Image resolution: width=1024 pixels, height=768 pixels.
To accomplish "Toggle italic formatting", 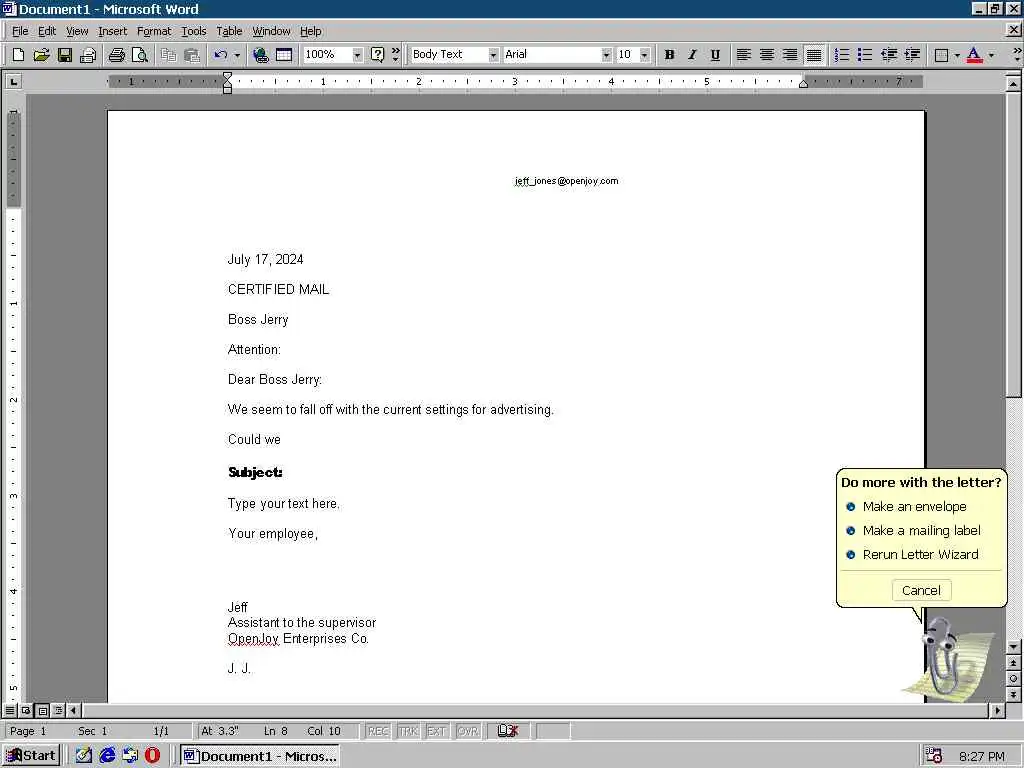I will 692,55.
